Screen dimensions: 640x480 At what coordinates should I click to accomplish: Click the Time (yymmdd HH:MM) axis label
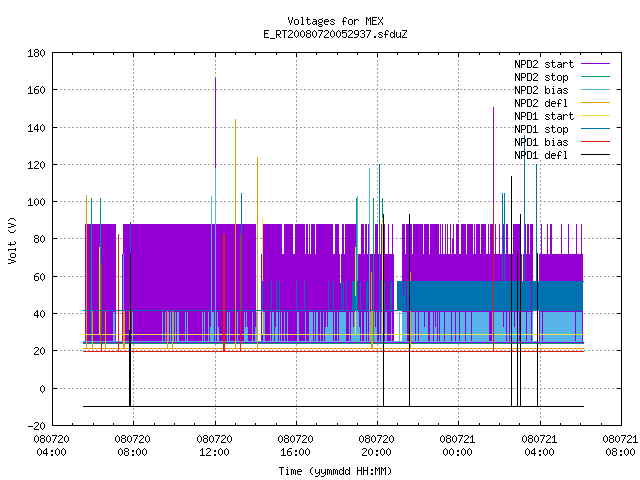(x=335, y=471)
